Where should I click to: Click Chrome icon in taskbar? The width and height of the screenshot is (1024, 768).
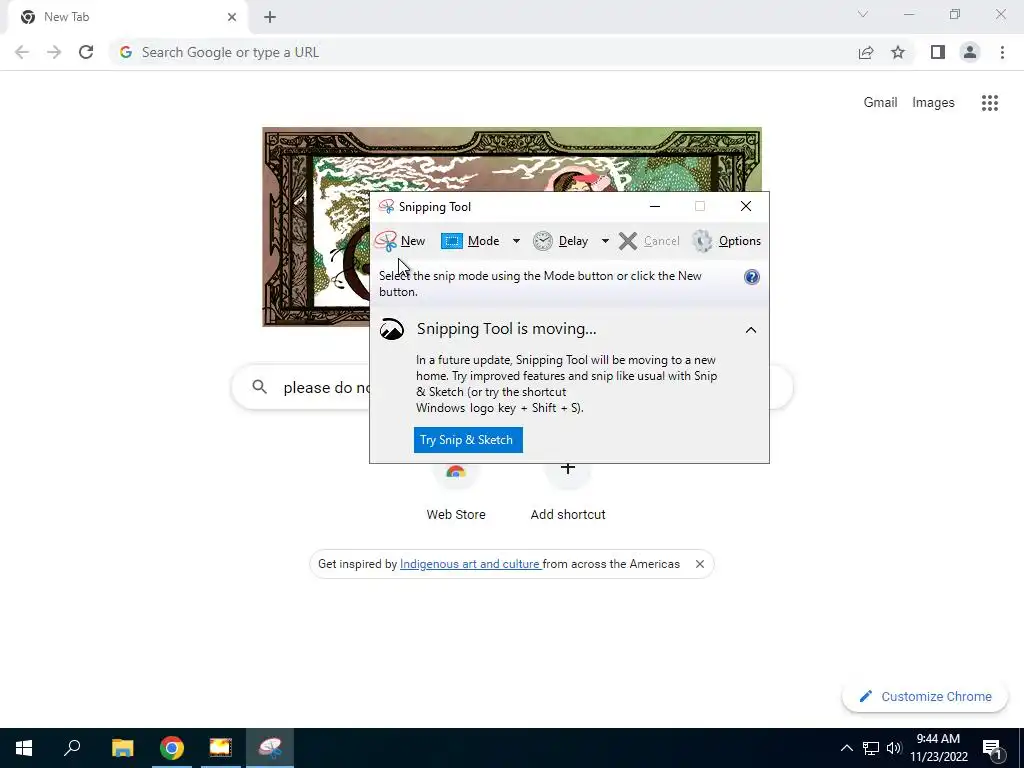click(172, 748)
